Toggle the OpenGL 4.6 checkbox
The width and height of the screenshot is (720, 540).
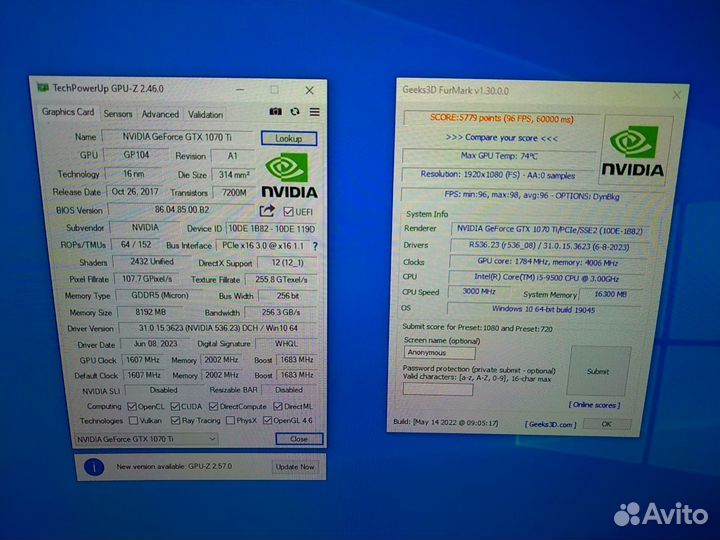[267, 420]
